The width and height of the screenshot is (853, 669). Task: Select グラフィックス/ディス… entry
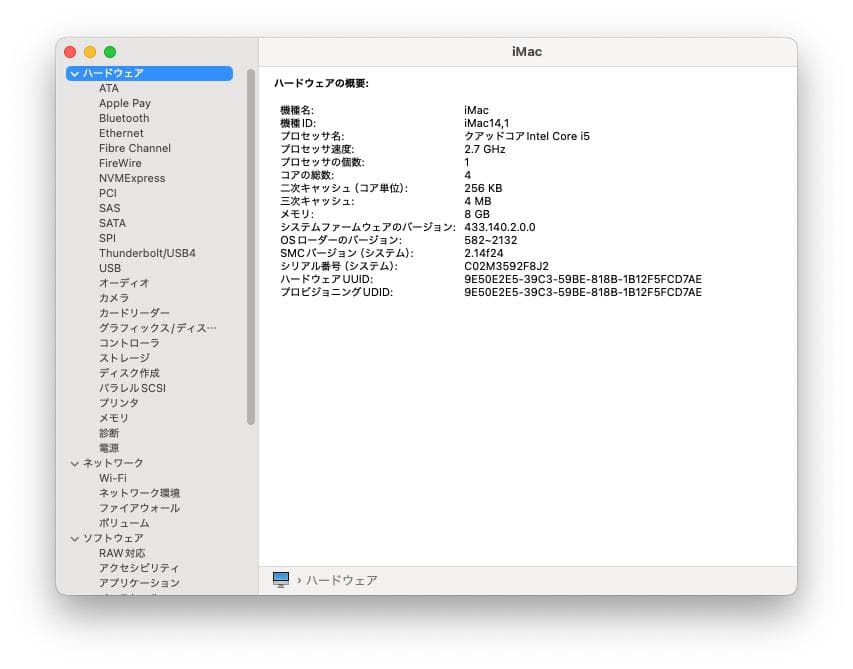(157, 328)
